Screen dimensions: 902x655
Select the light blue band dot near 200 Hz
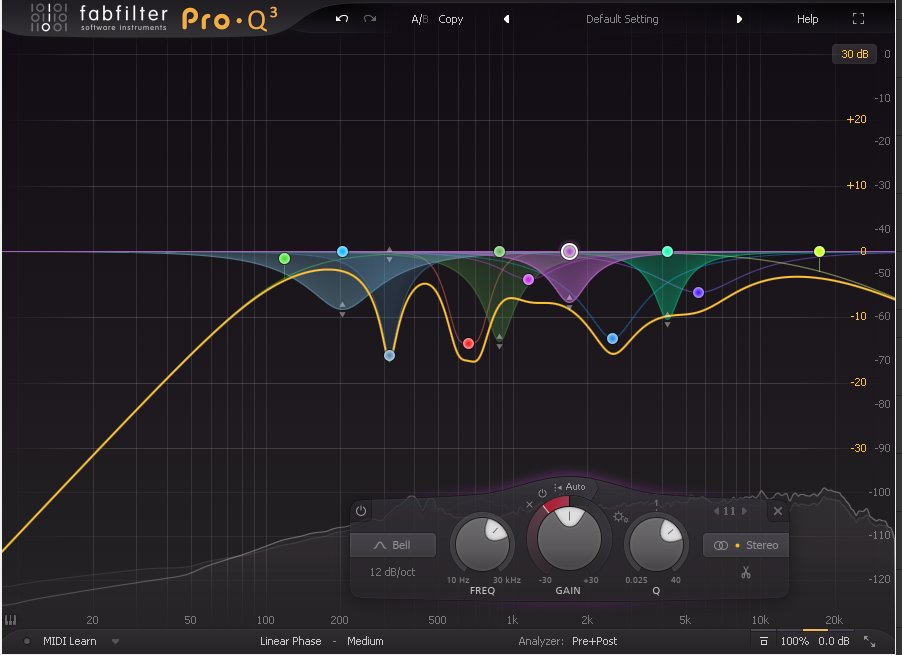[342, 251]
